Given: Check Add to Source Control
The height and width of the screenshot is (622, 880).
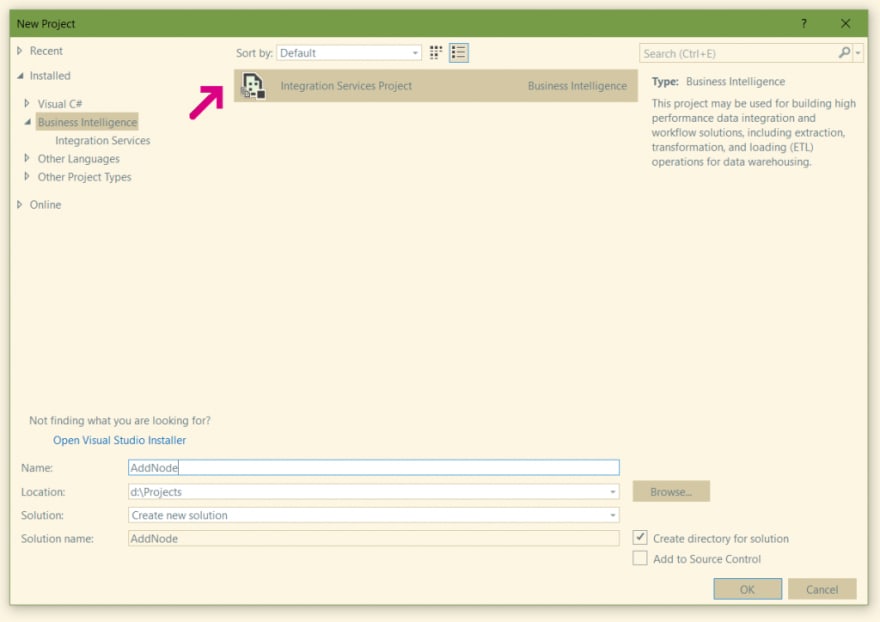Looking at the screenshot, I should coord(640,558).
